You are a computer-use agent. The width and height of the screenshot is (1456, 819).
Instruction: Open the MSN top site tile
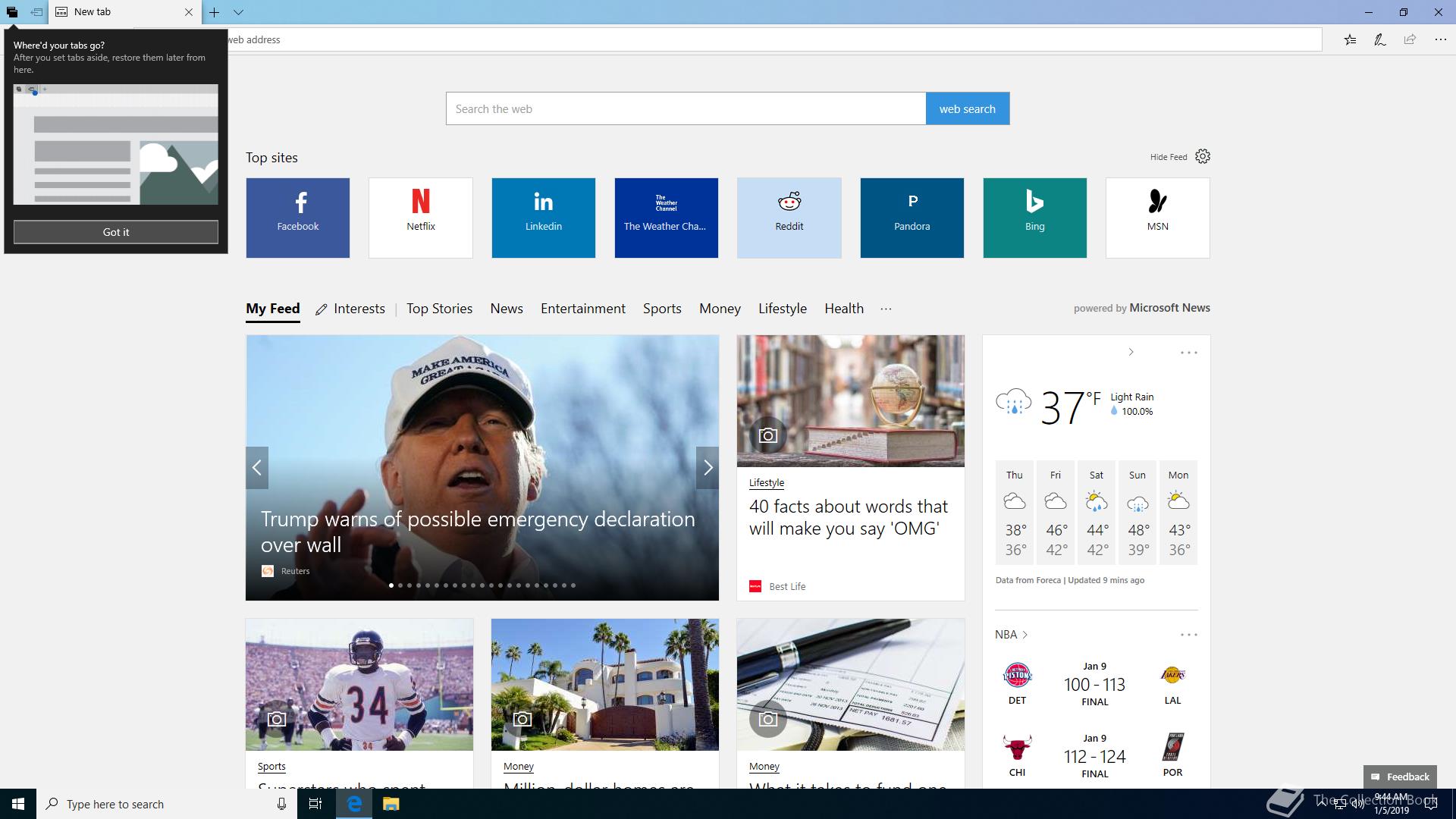coord(1158,218)
